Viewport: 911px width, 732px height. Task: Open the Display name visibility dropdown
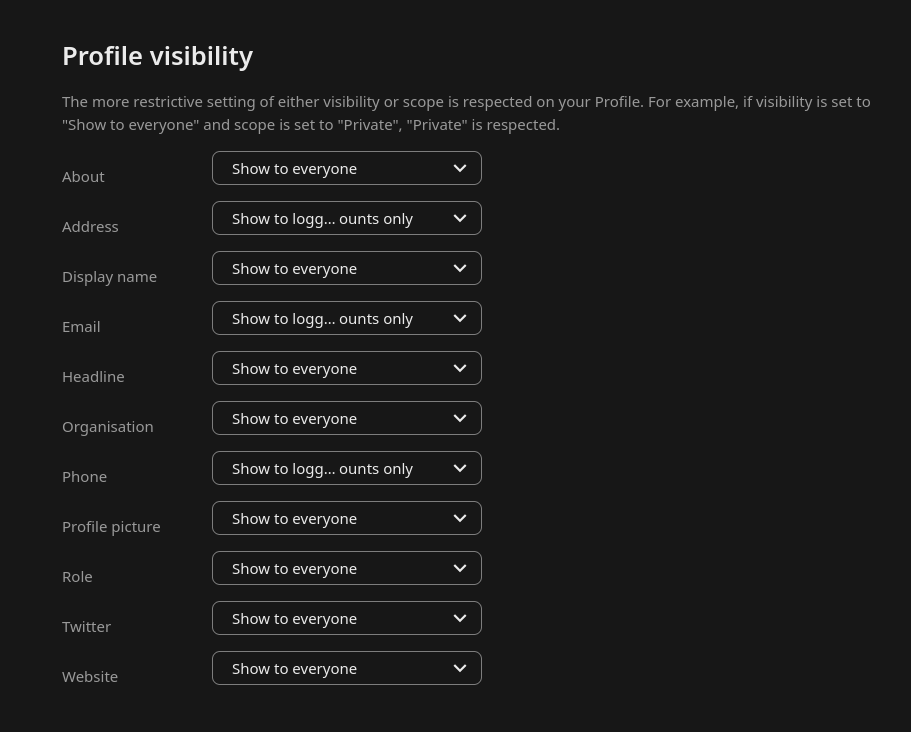coord(346,268)
